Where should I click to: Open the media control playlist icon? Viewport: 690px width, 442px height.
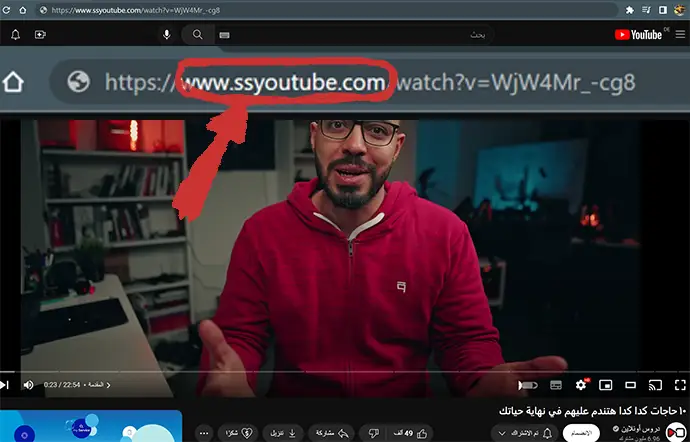click(646, 10)
